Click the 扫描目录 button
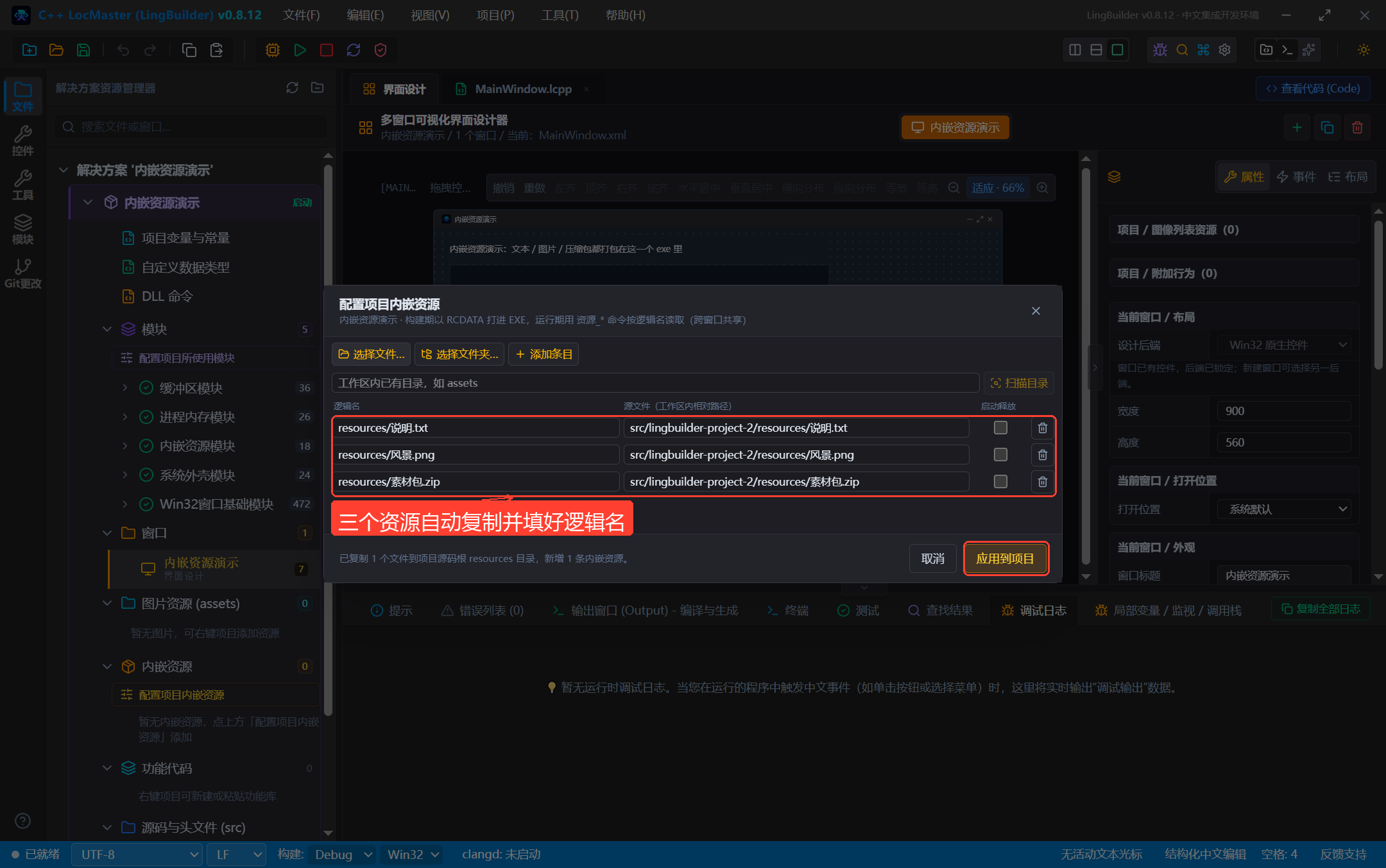 click(x=1019, y=383)
